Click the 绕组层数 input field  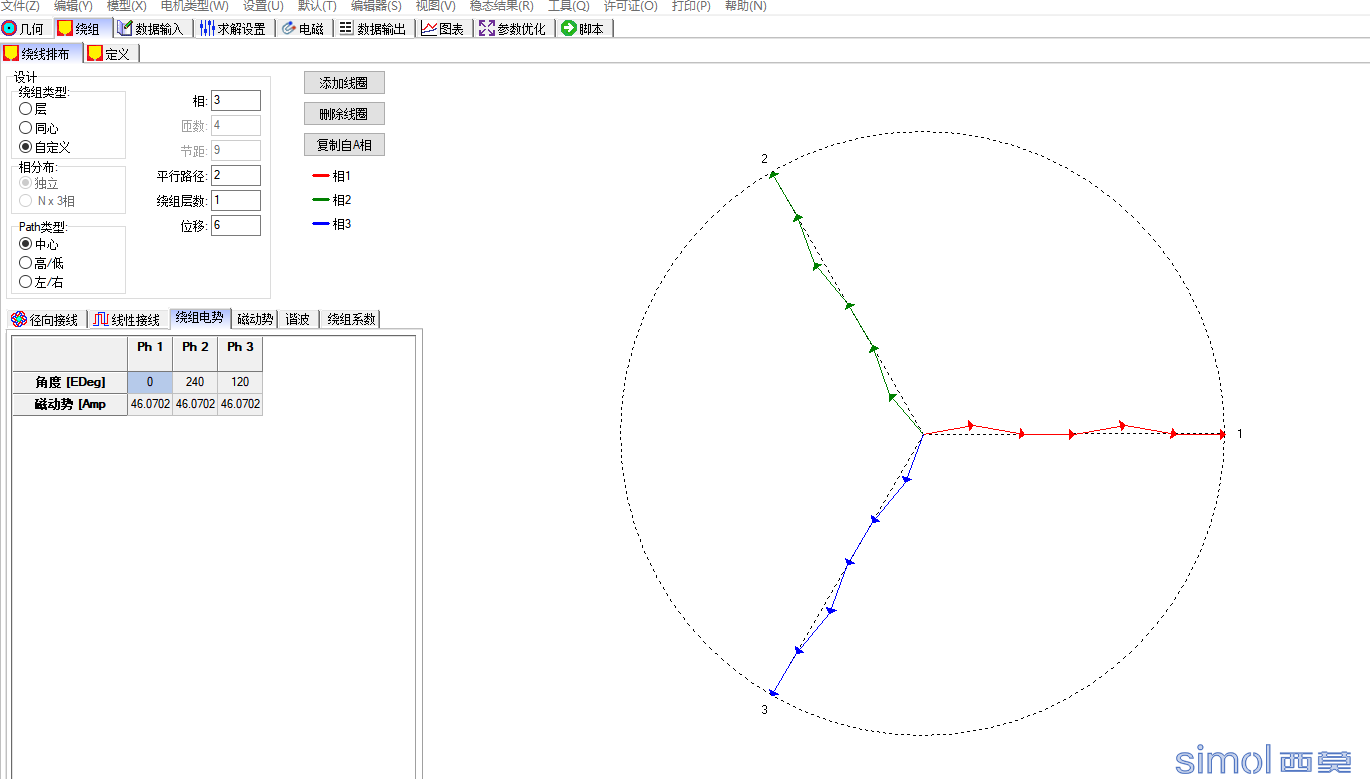[236, 200]
